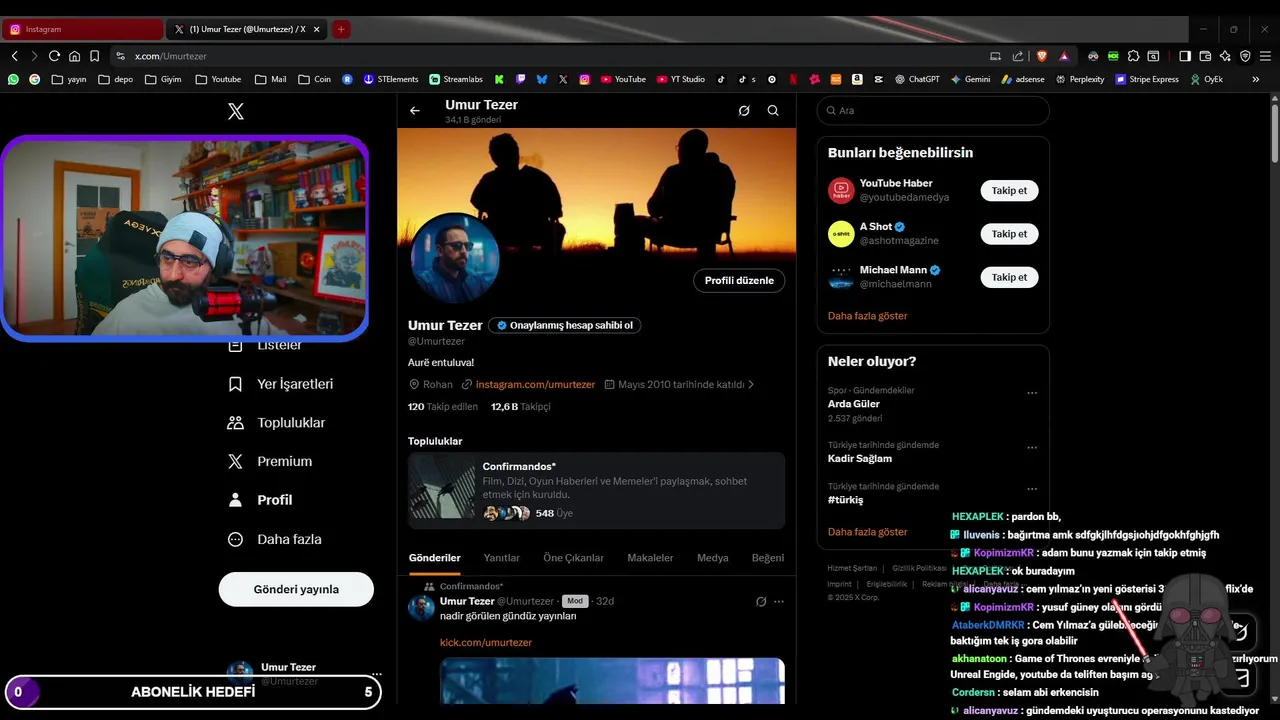Open the Netflix bookmark icon
The image size is (1280, 720).
point(793,79)
